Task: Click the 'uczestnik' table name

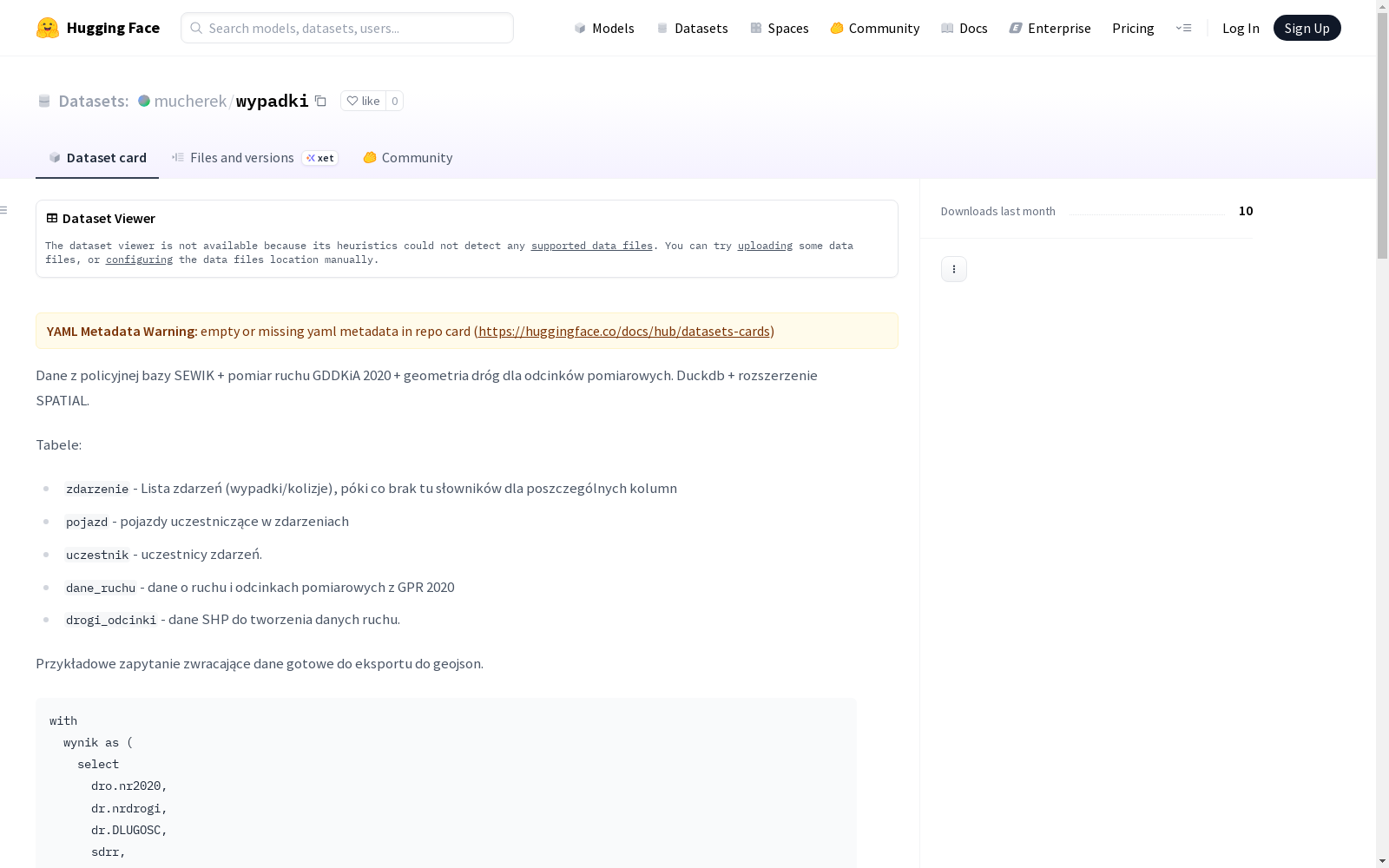Action: point(97,555)
